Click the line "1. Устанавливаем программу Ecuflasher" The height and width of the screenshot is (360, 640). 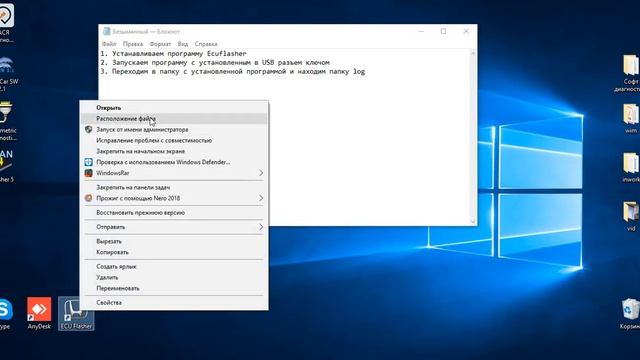pos(173,53)
